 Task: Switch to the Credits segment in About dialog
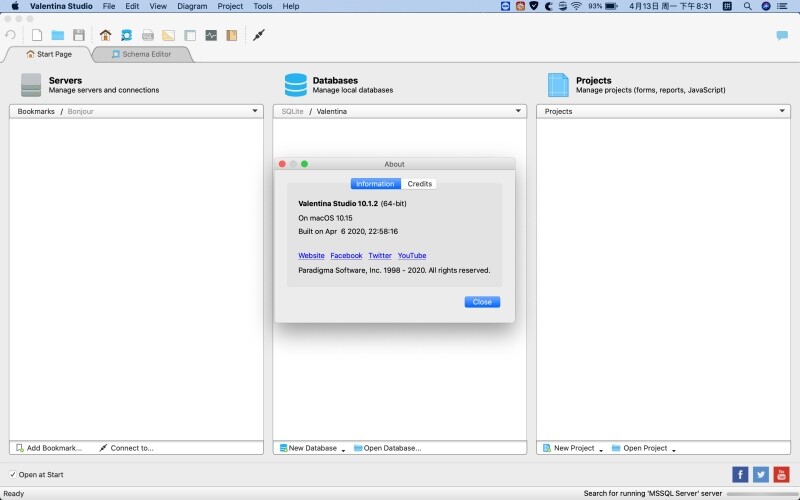pos(419,184)
